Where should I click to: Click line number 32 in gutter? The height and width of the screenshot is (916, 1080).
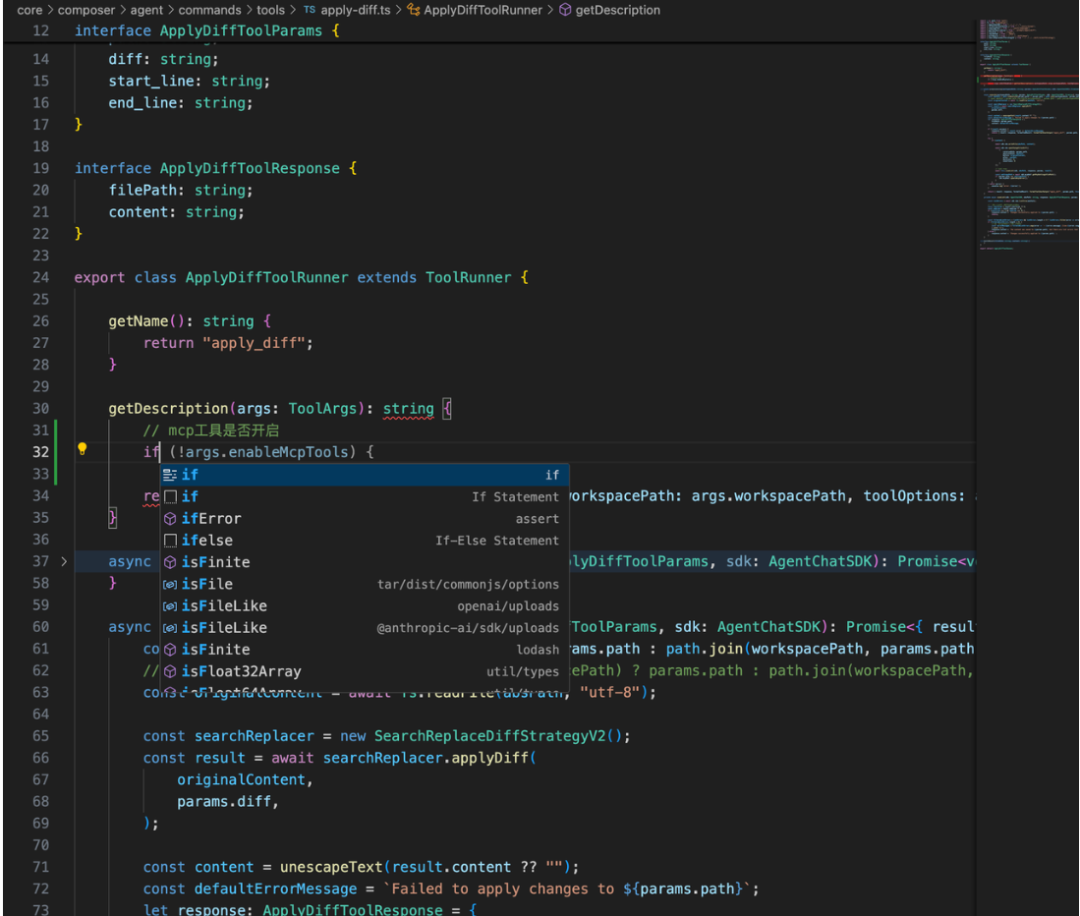click(x=41, y=452)
